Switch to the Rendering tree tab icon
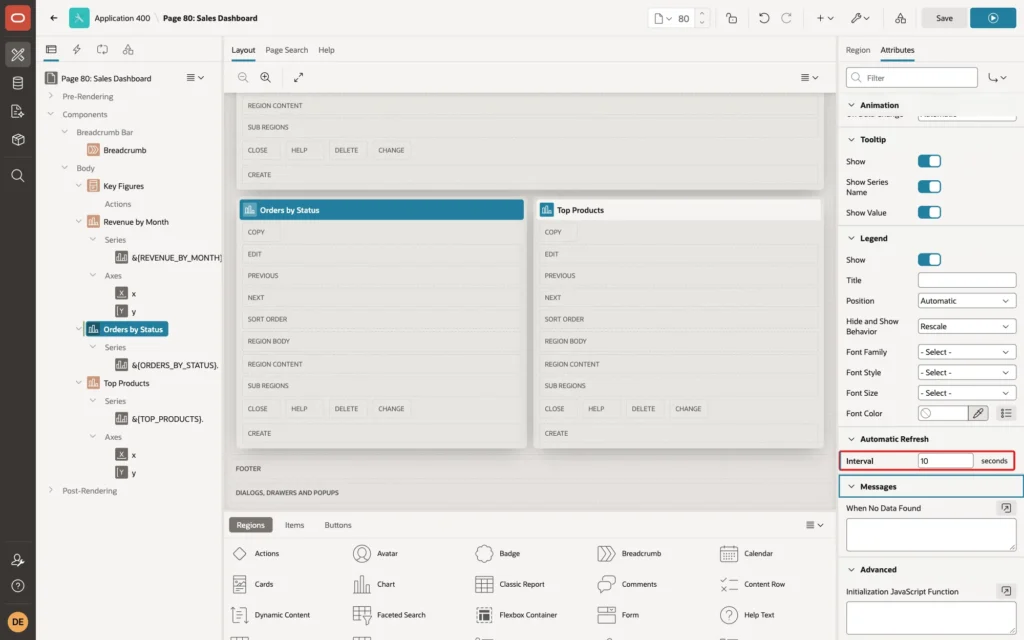1024x640 pixels. (51, 50)
